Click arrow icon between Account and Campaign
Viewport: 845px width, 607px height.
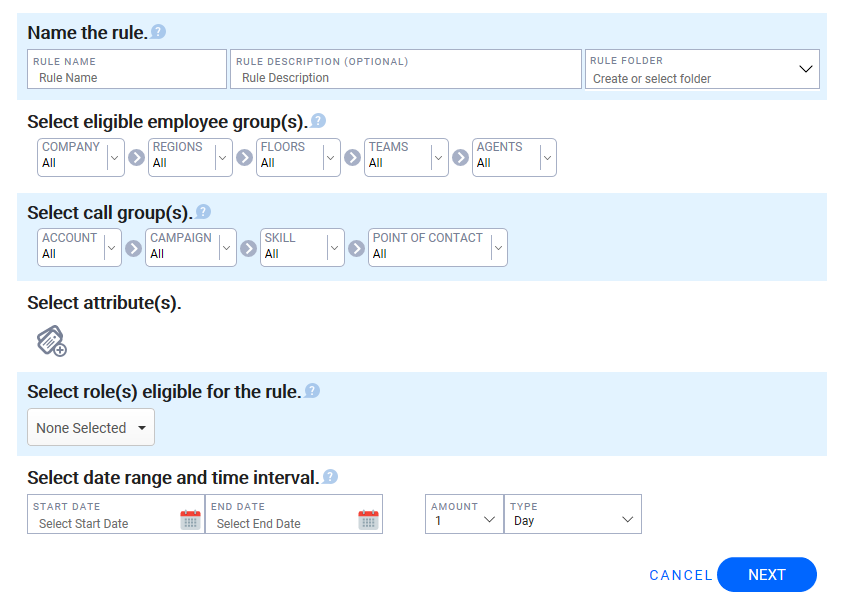coord(133,249)
